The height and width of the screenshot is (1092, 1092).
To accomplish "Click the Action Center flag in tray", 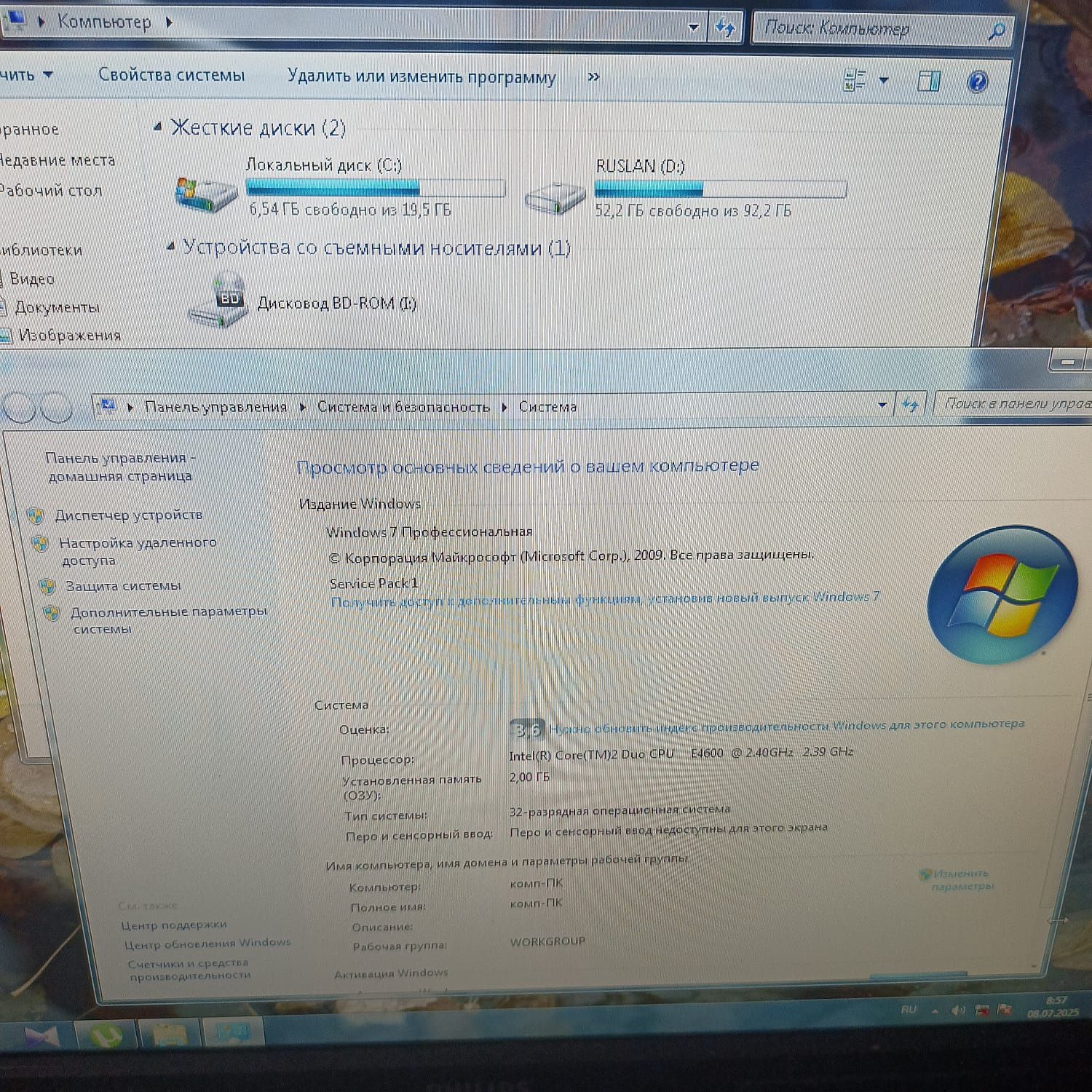I will 1005,1010.
